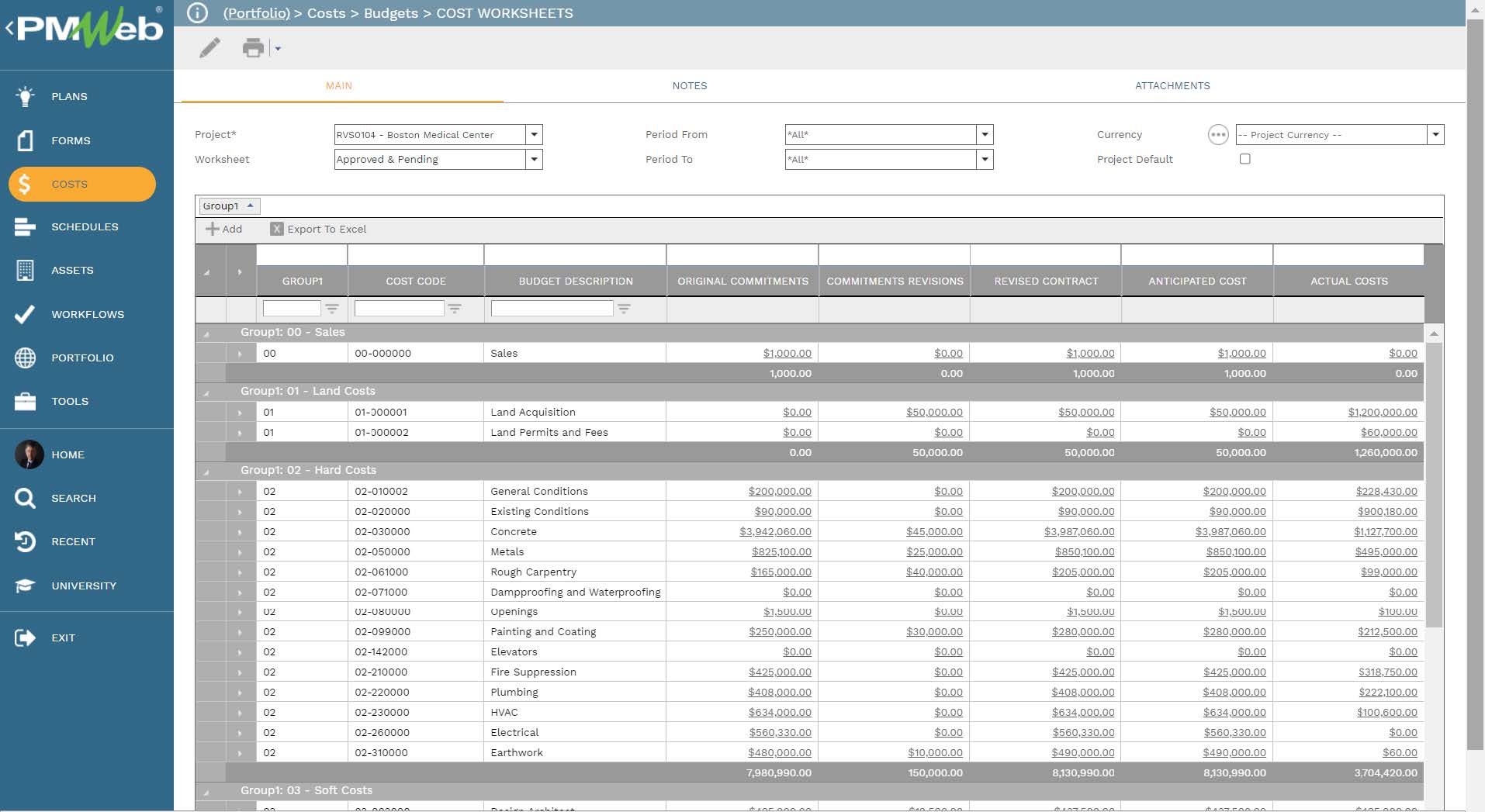The image size is (1485, 812).
Task: Click the Budget Description filter text box
Action: pos(552,309)
